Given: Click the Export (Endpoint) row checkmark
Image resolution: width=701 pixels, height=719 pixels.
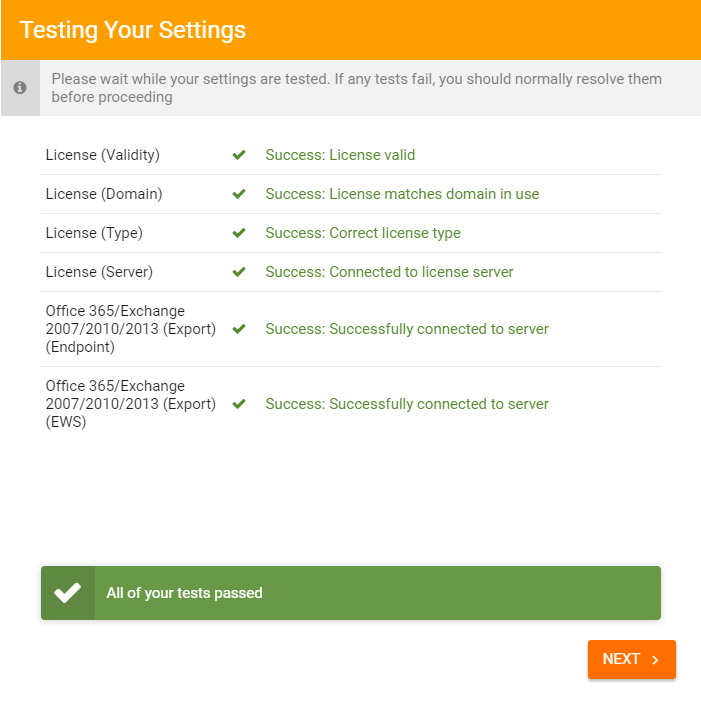Looking at the screenshot, I should [x=239, y=329].
